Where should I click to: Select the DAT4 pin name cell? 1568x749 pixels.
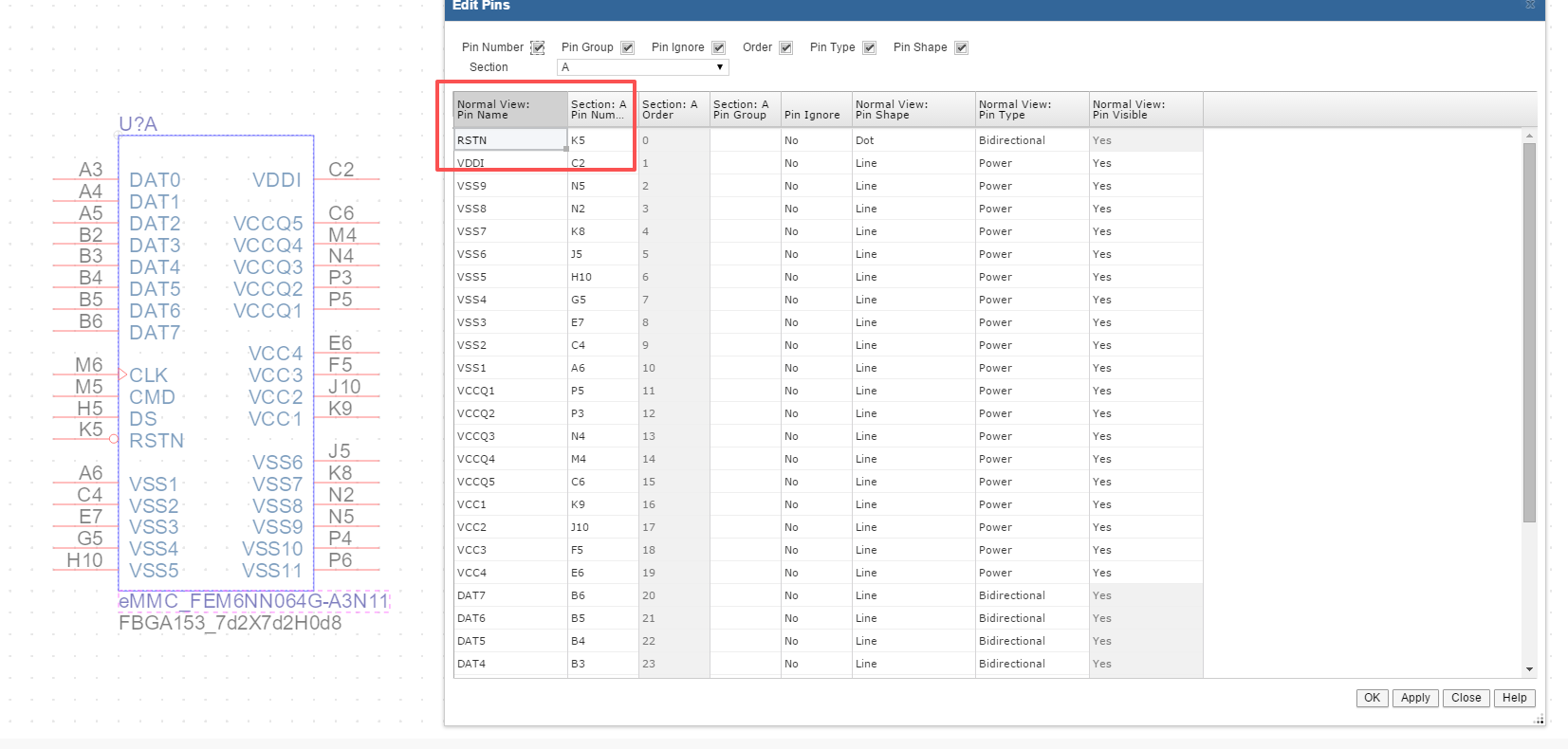pos(510,664)
